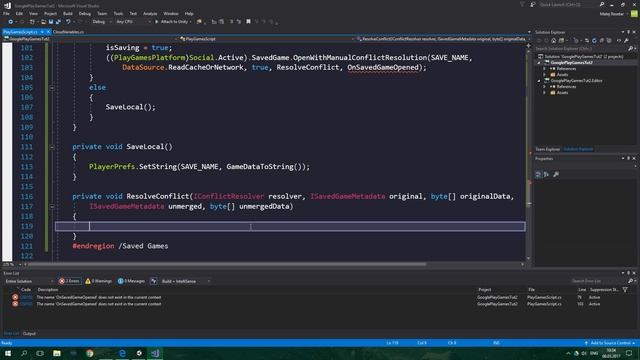Screen dimensions: 640x360
Task: Click the wrench Properties icon in Solution Explorer toolbar
Action: pos(626,40)
